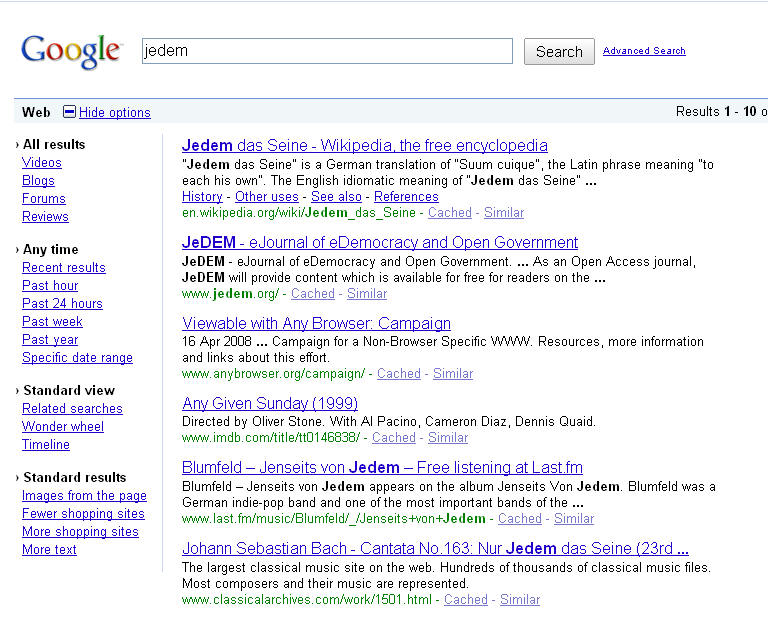Screen dimensions: 768x619
Task: Open 'Any Given Sunday (1999)' result
Action: point(270,404)
